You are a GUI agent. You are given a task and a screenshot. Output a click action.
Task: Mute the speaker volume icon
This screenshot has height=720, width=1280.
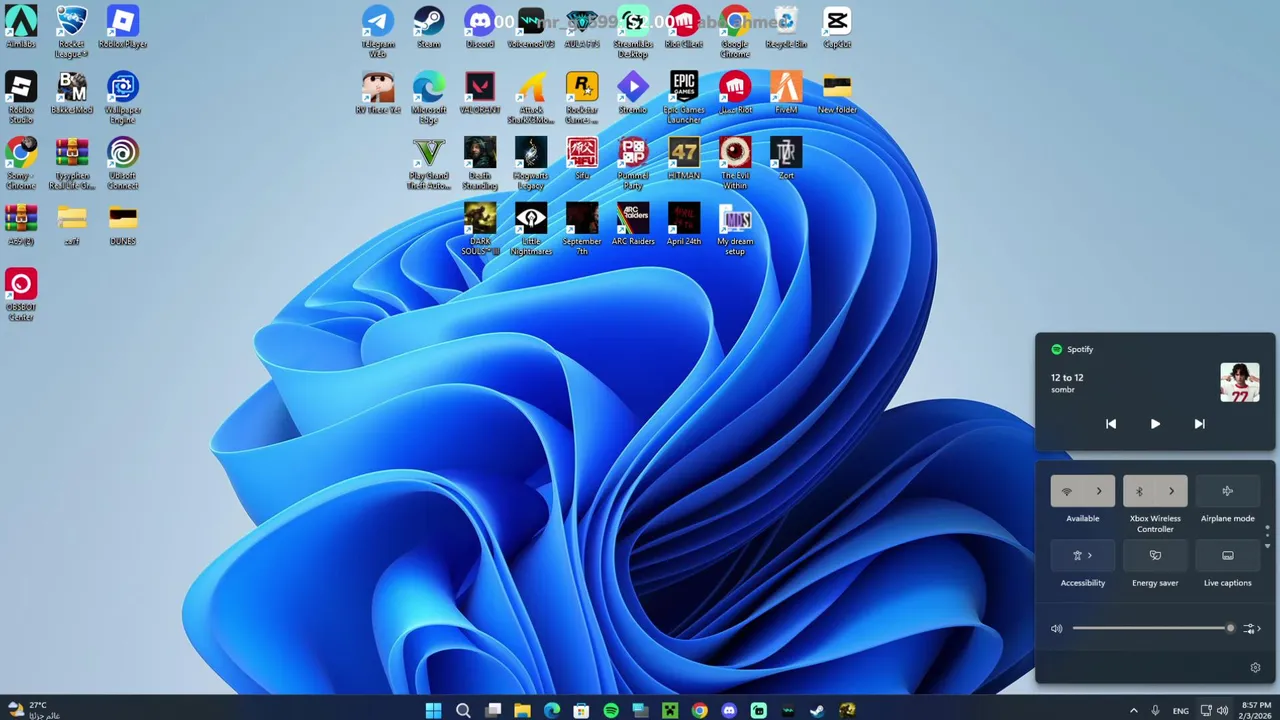[x=1056, y=629]
